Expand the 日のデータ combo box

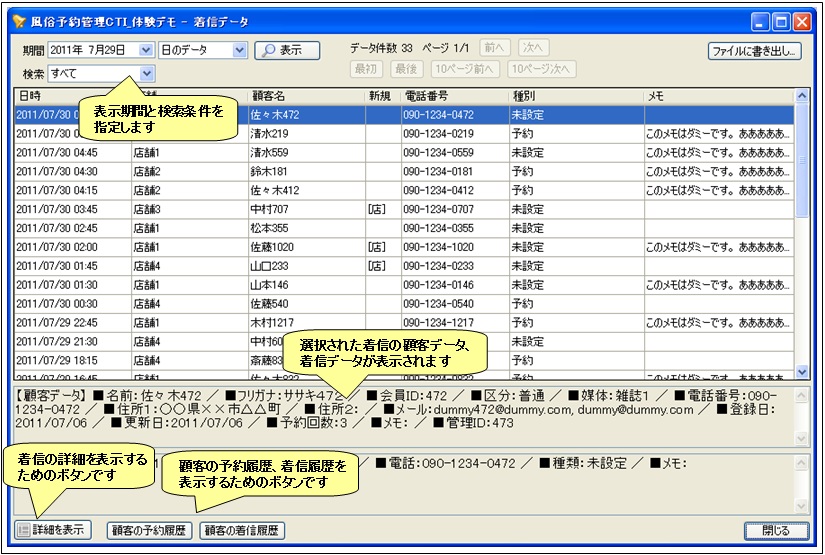[239, 50]
